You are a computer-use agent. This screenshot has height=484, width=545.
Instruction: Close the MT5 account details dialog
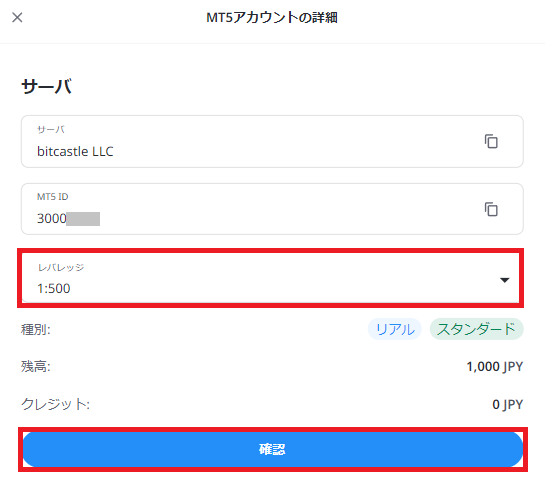click(17, 17)
